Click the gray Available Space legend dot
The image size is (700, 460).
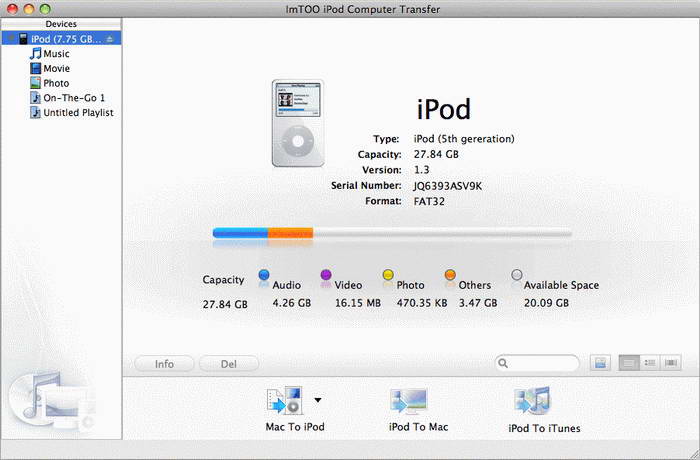pos(517,274)
